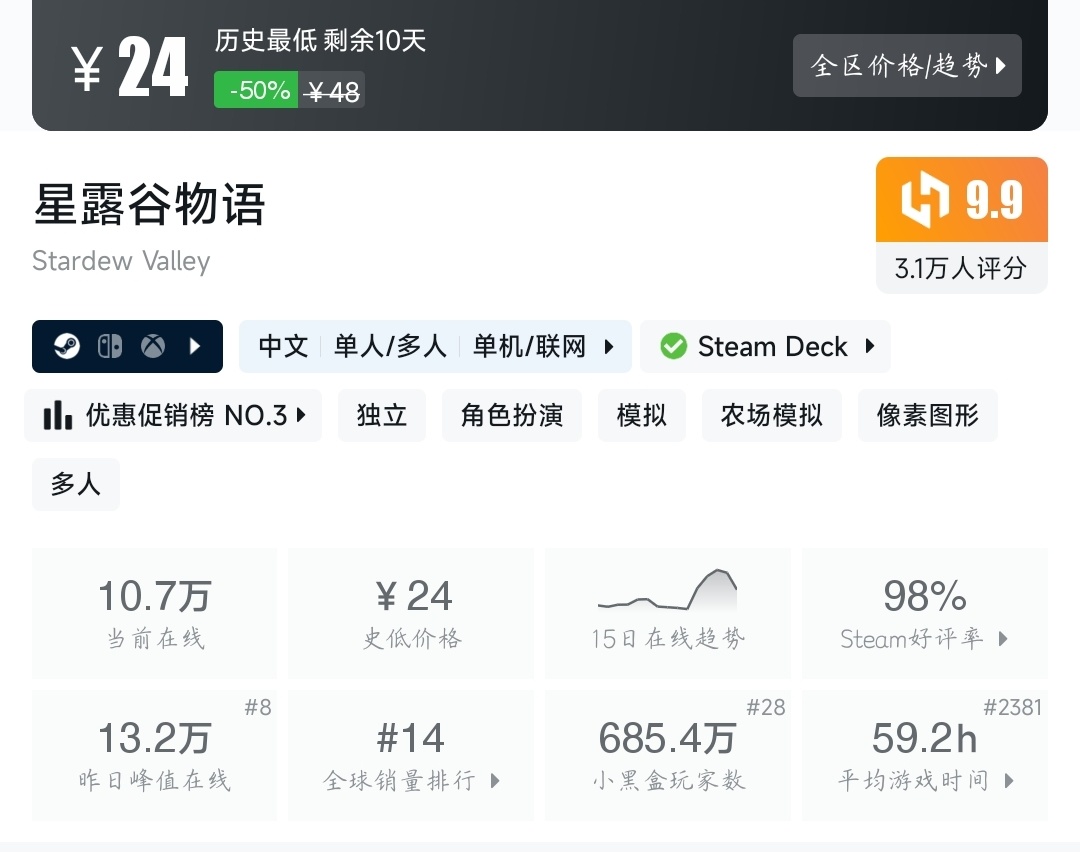Tap the Steam platform icon
Image resolution: width=1080 pixels, height=852 pixels.
coord(67,346)
